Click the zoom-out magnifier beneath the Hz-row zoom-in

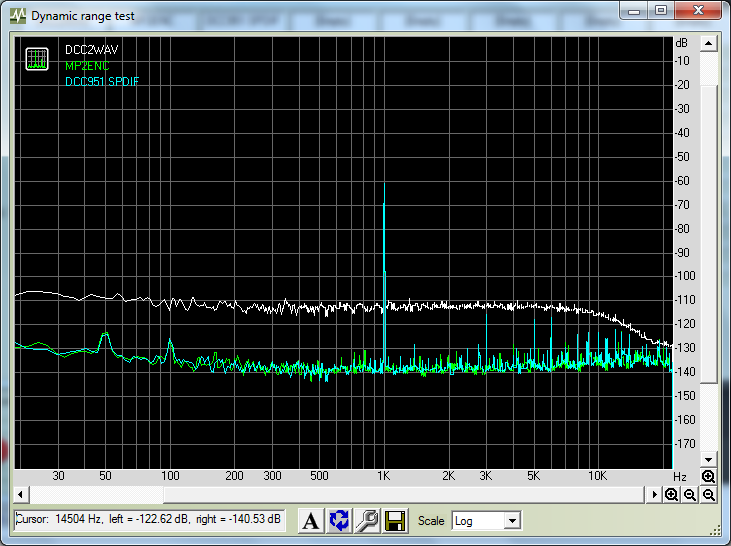(709, 495)
